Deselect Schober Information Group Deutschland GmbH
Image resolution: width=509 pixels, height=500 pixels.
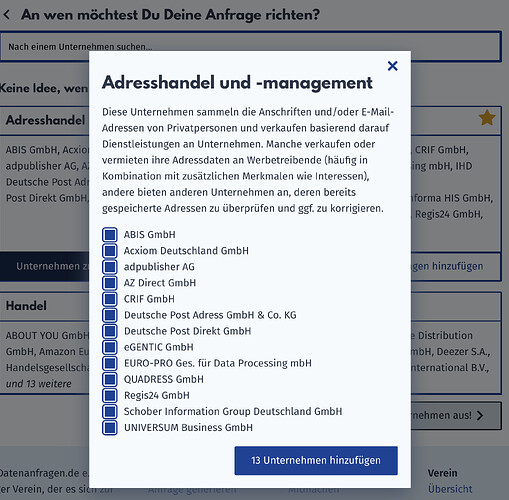tap(110, 411)
